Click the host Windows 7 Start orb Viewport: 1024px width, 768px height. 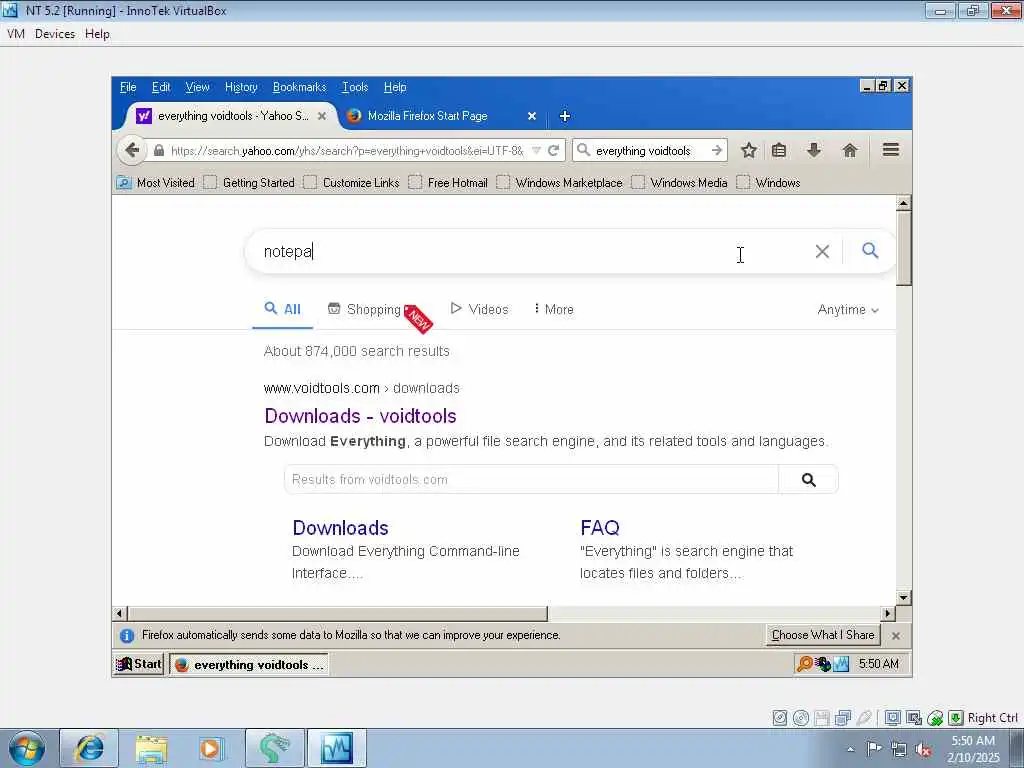pos(27,749)
